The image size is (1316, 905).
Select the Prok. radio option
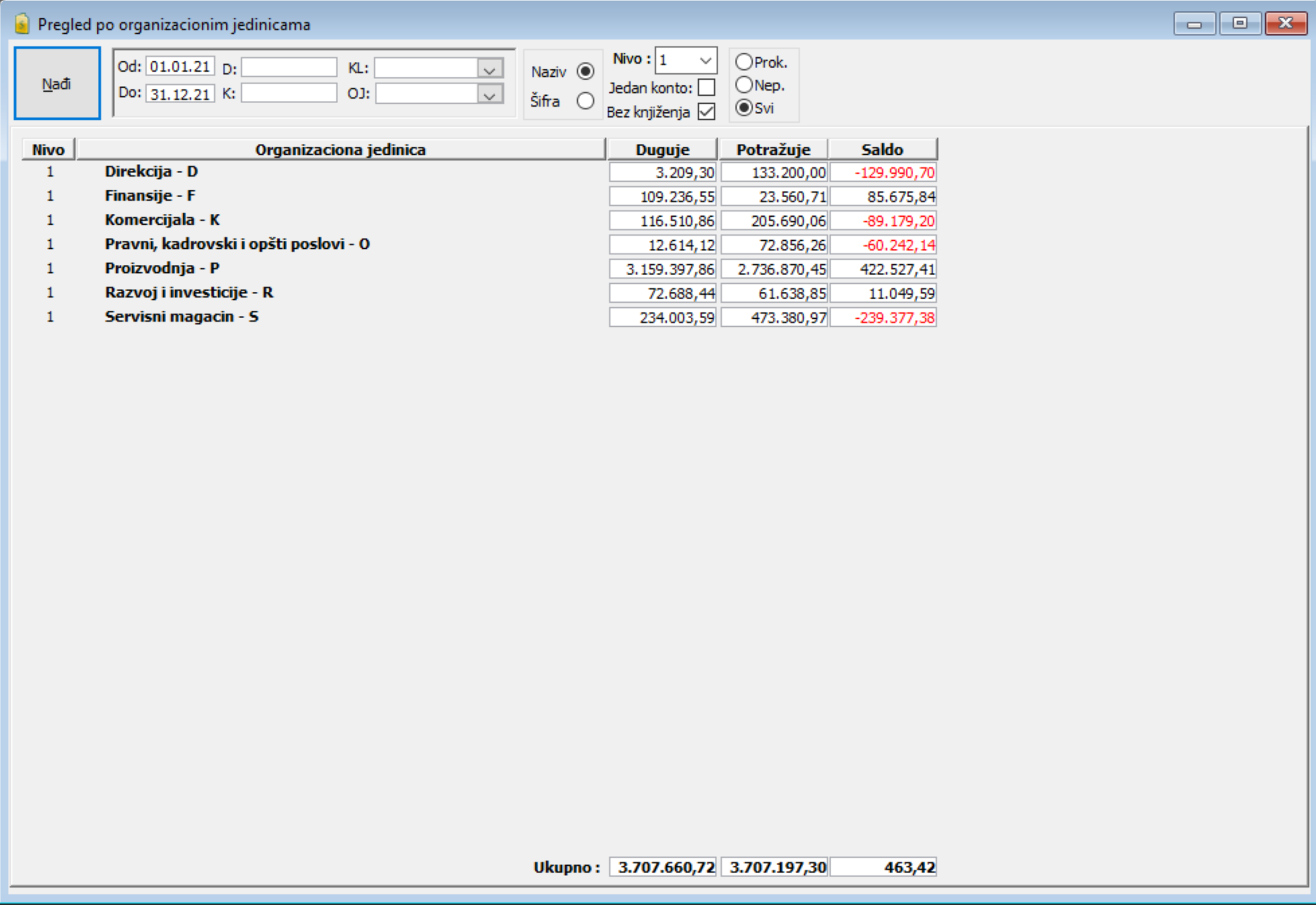click(743, 62)
